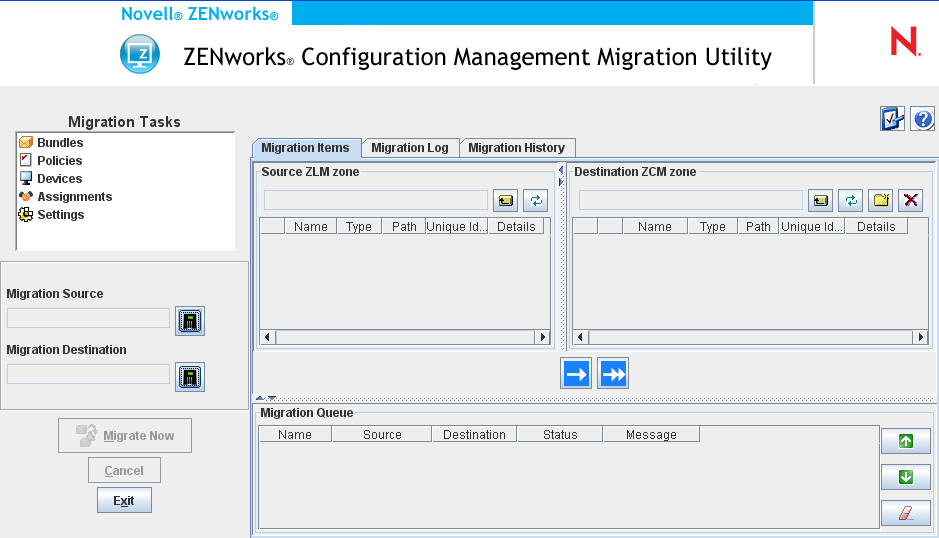939x538 pixels.
Task: Sort Destination zone by Name column
Action: (655, 226)
